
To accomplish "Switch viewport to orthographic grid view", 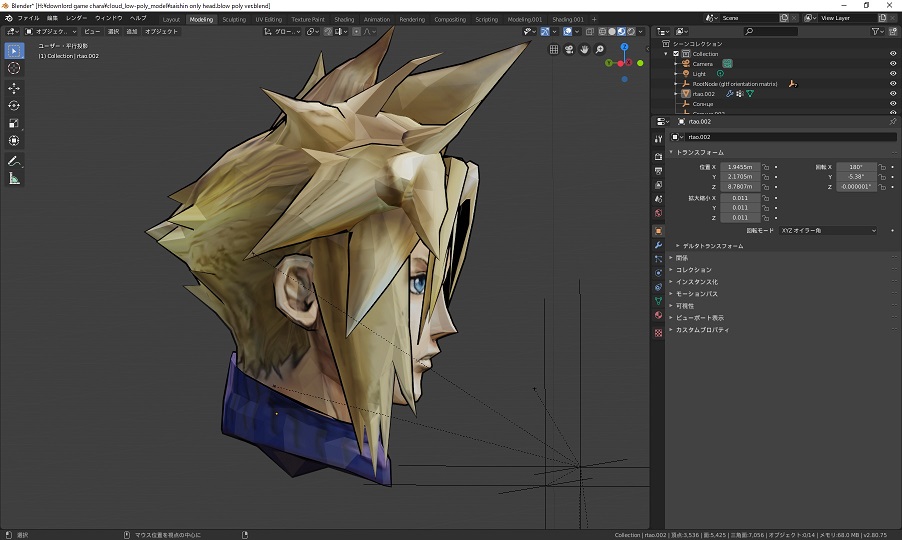I will (x=553, y=49).
